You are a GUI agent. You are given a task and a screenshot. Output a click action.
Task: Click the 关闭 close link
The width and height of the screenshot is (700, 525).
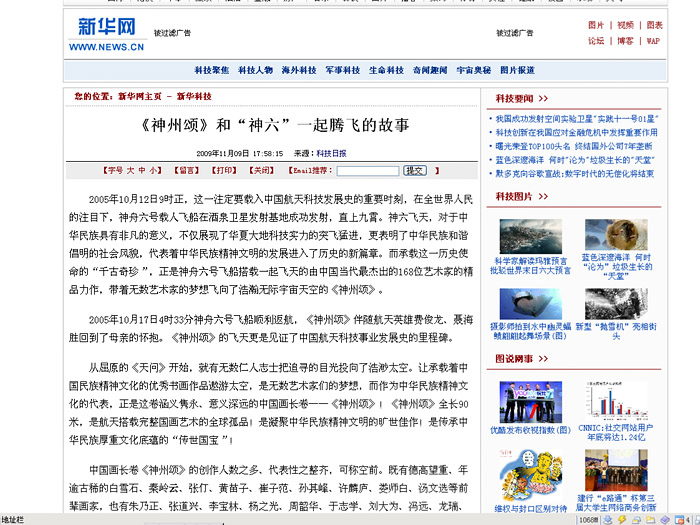coord(262,171)
